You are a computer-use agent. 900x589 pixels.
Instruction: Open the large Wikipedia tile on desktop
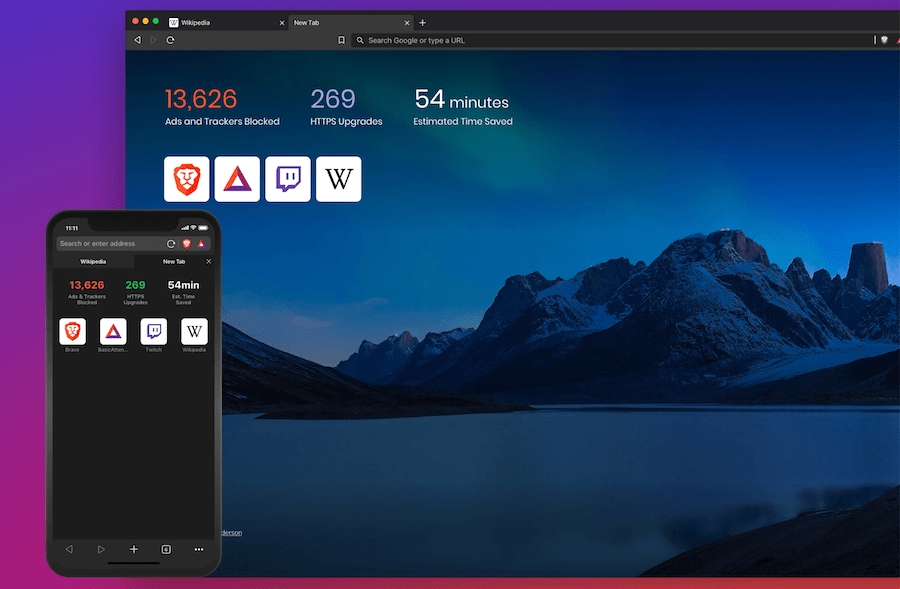pyautogui.click(x=339, y=179)
